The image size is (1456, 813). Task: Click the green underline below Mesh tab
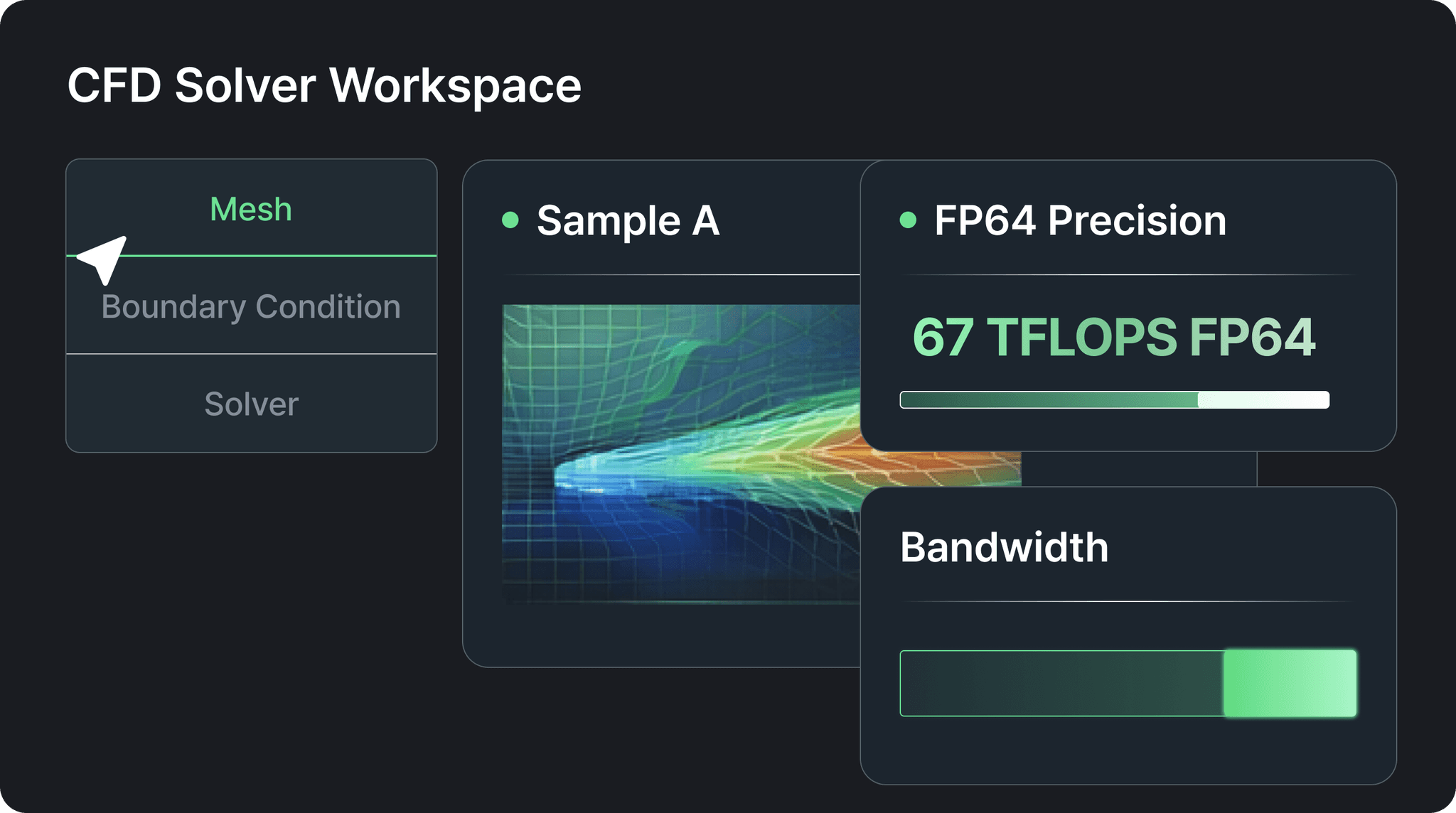(284, 255)
